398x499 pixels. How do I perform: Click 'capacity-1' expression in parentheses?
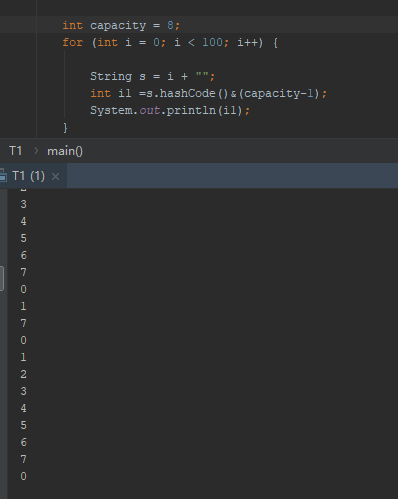(279, 94)
